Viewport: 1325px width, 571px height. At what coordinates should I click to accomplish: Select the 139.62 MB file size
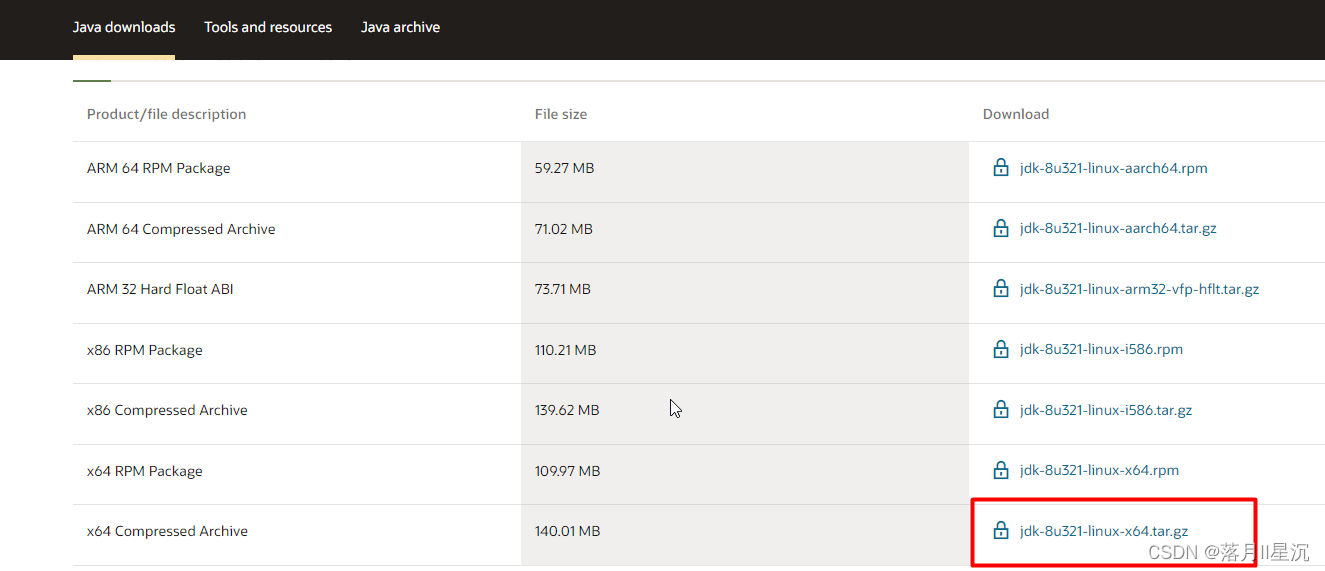point(567,410)
